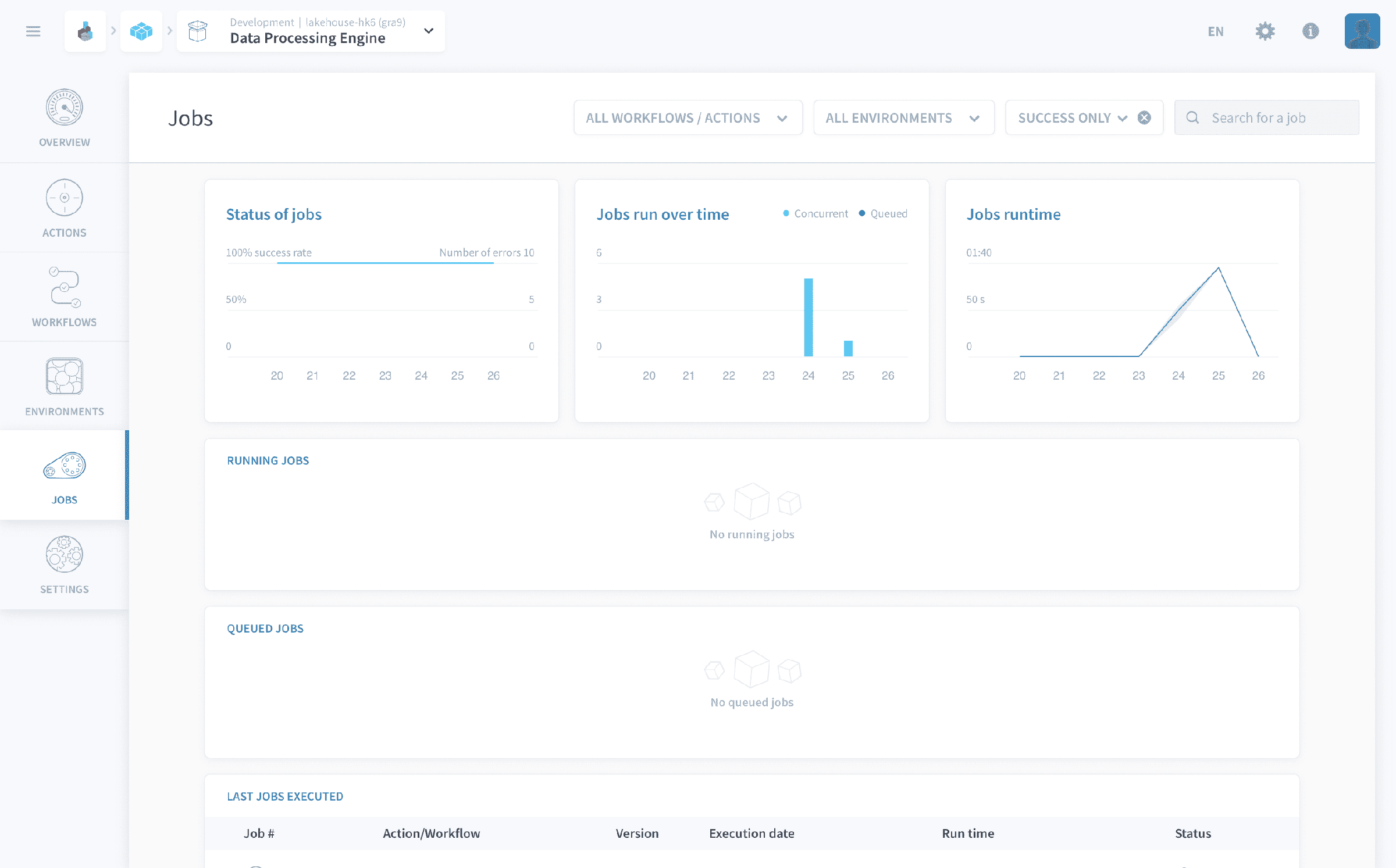Expand All Environments filter
This screenshot has height=868, width=1396.
tap(904, 118)
